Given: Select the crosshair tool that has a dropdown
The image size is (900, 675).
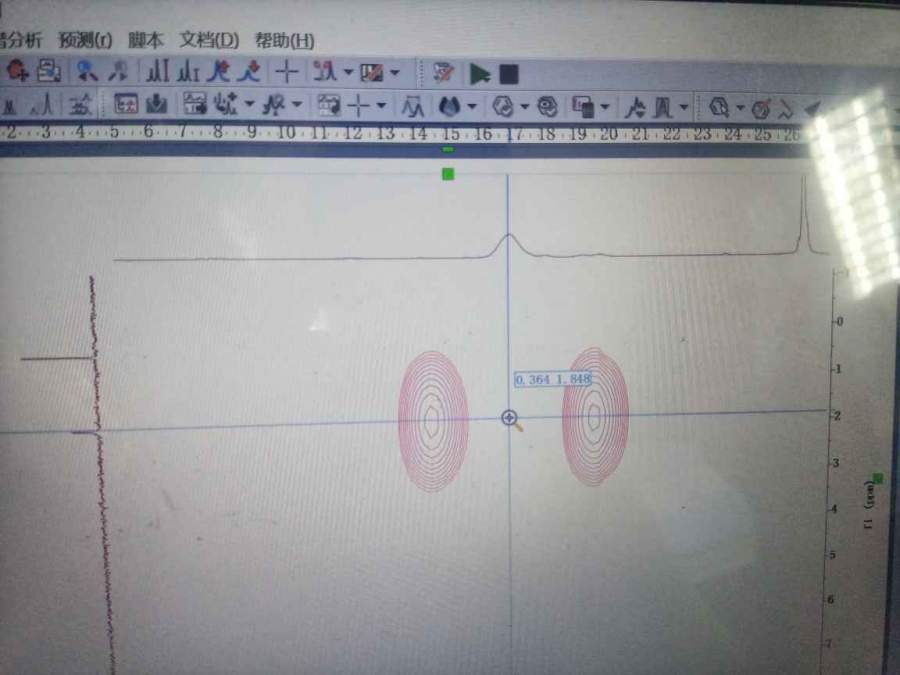Looking at the screenshot, I should [x=359, y=106].
